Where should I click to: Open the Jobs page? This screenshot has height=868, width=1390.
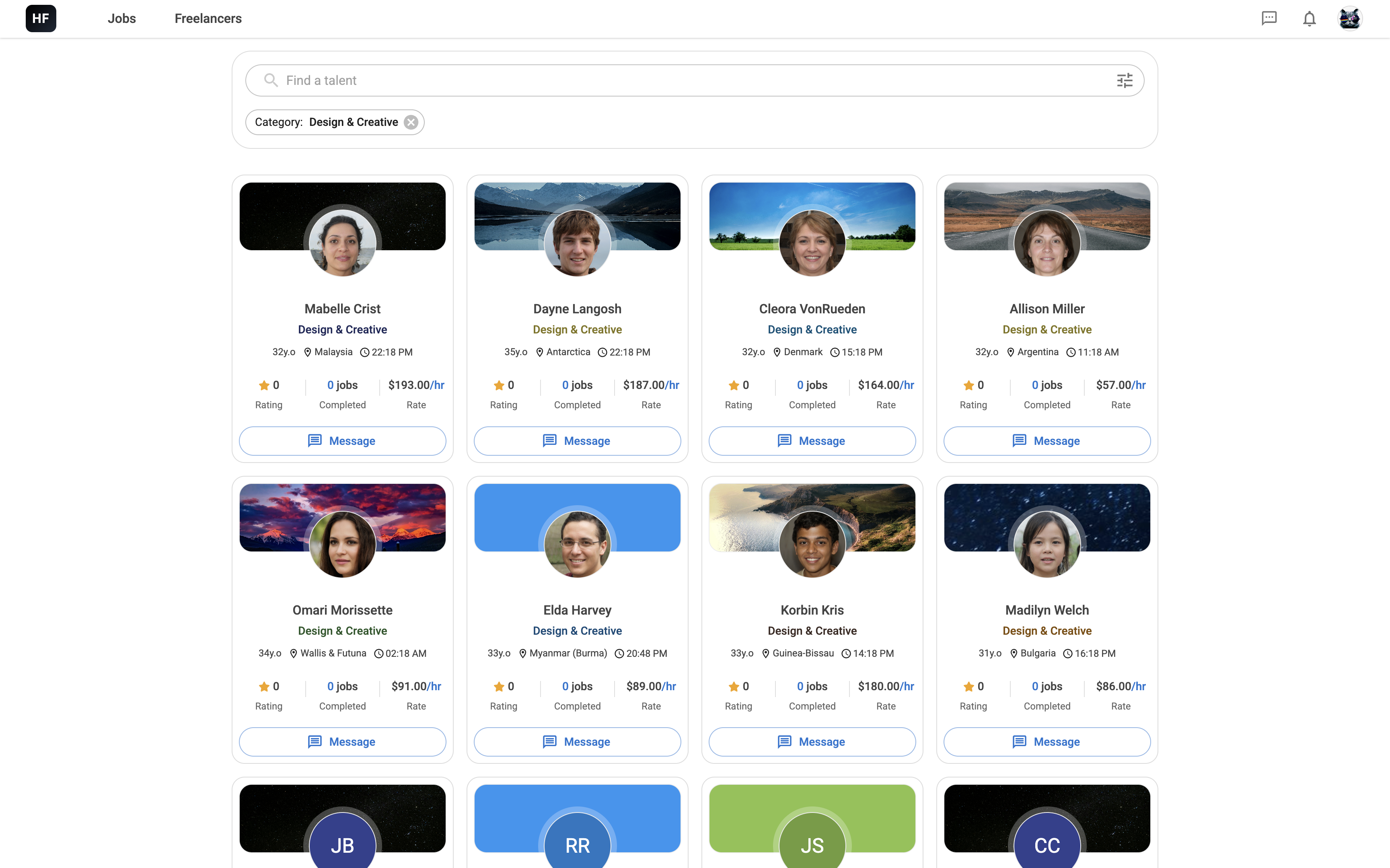[122, 19]
